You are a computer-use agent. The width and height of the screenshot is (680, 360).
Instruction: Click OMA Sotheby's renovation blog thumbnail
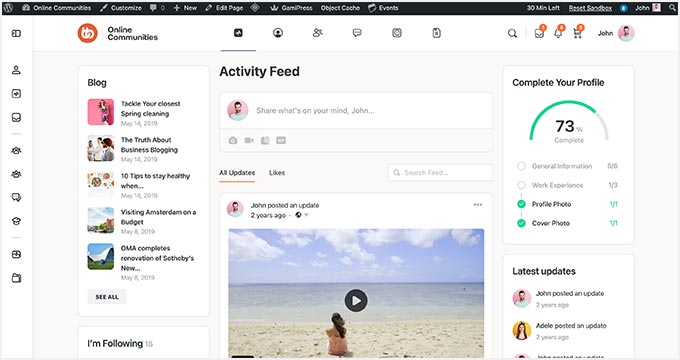click(101, 256)
